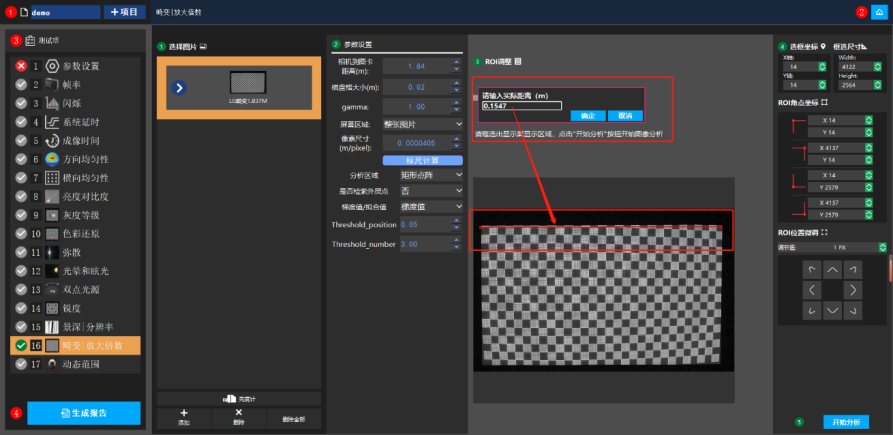Screen dimensions: 893x435
Task: Click the actual distance input field
Action: click(x=521, y=104)
